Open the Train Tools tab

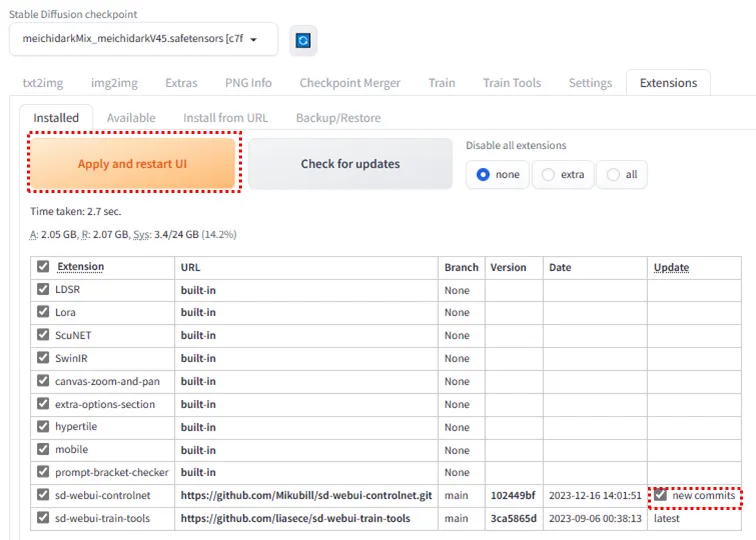click(512, 83)
